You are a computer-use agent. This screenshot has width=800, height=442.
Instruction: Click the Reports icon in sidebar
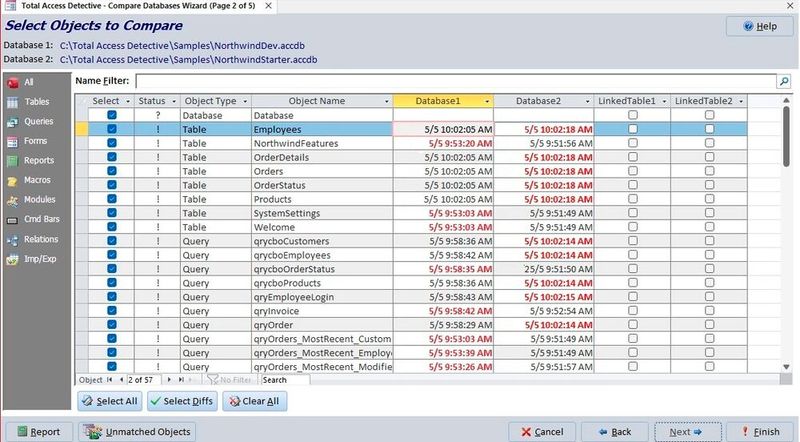(x=13, y=161)
